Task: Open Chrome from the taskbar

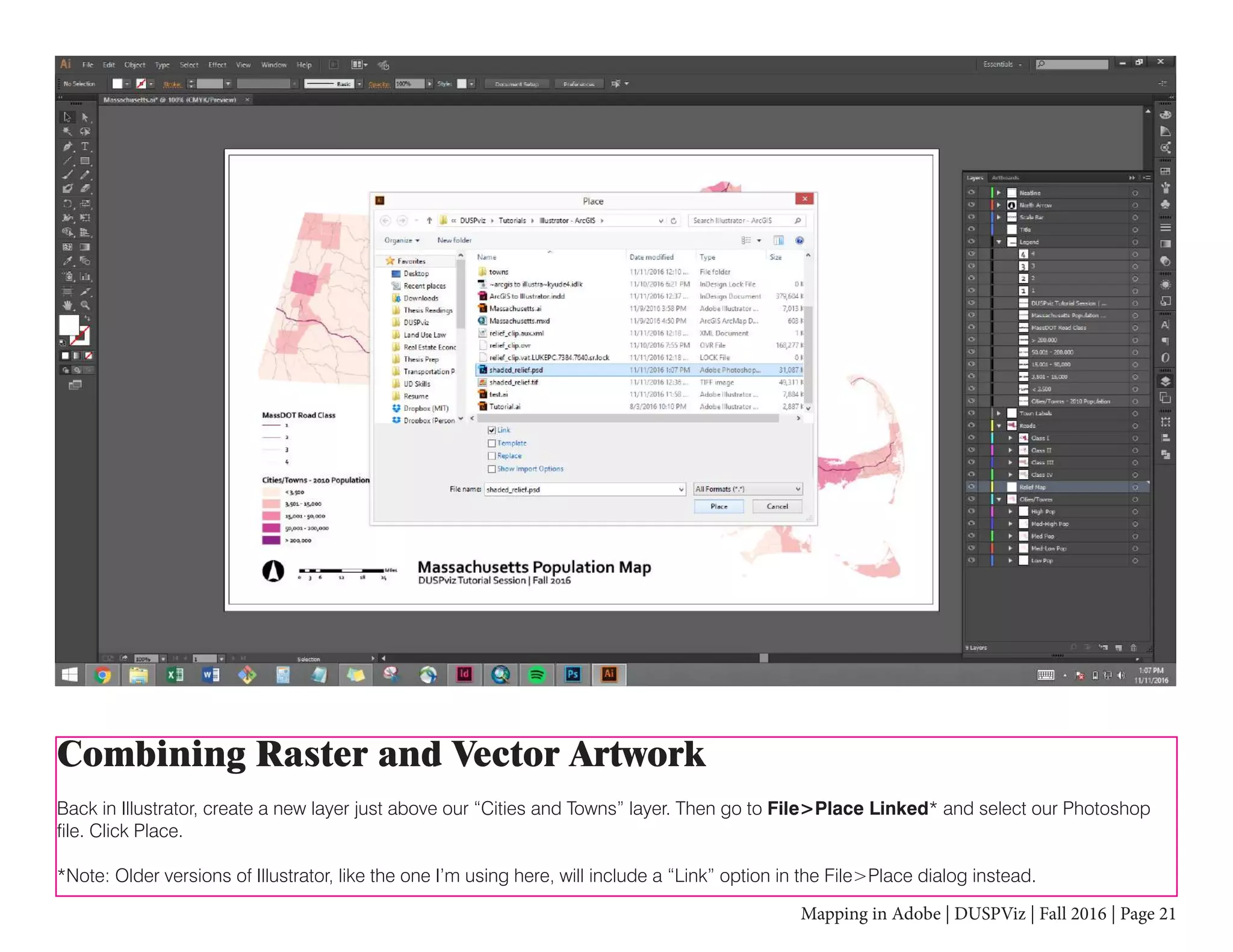Action: click(x=103, y=675)
